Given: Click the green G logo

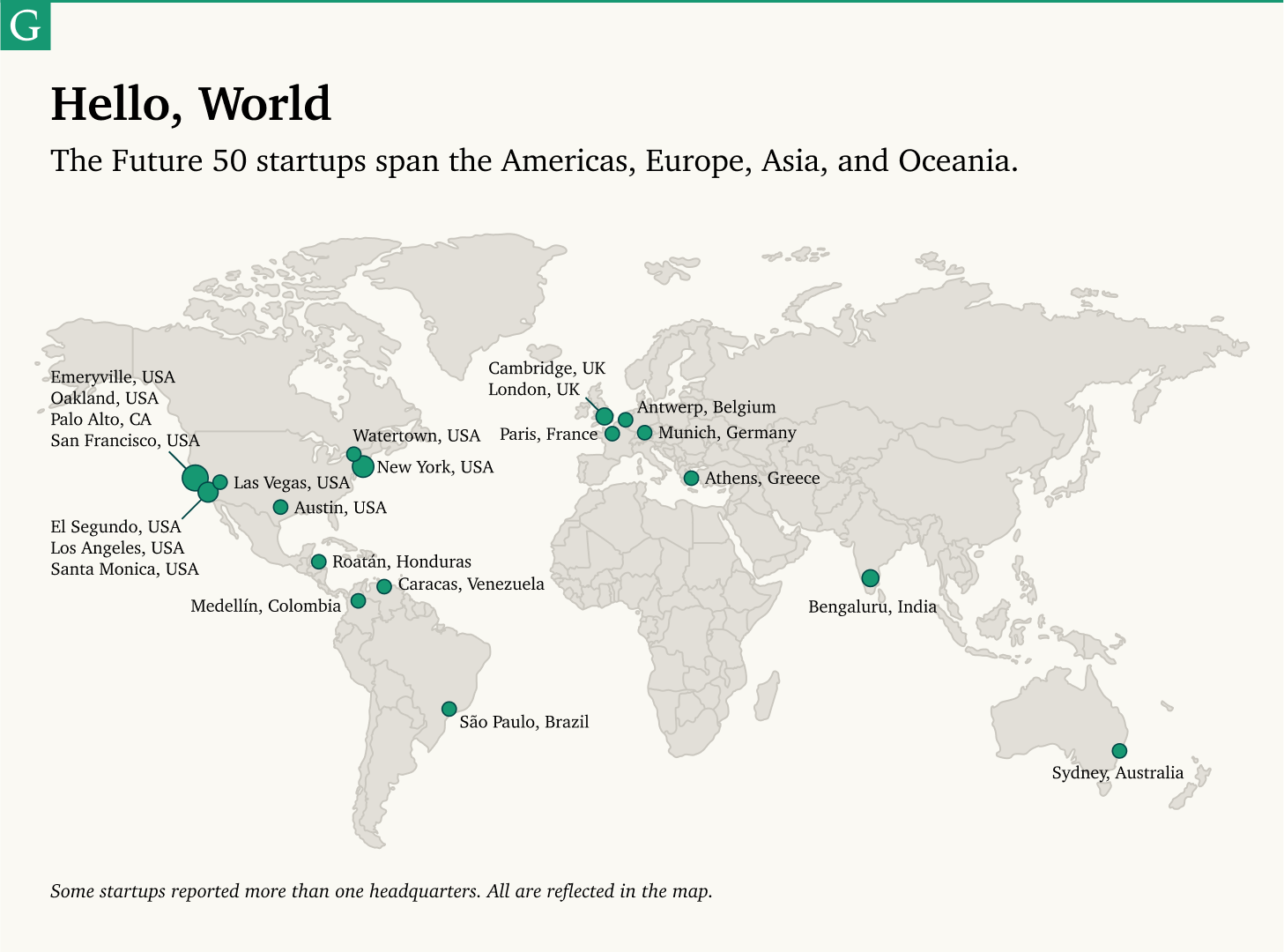Looking at the screenshot, I should (x=25, y=25).
